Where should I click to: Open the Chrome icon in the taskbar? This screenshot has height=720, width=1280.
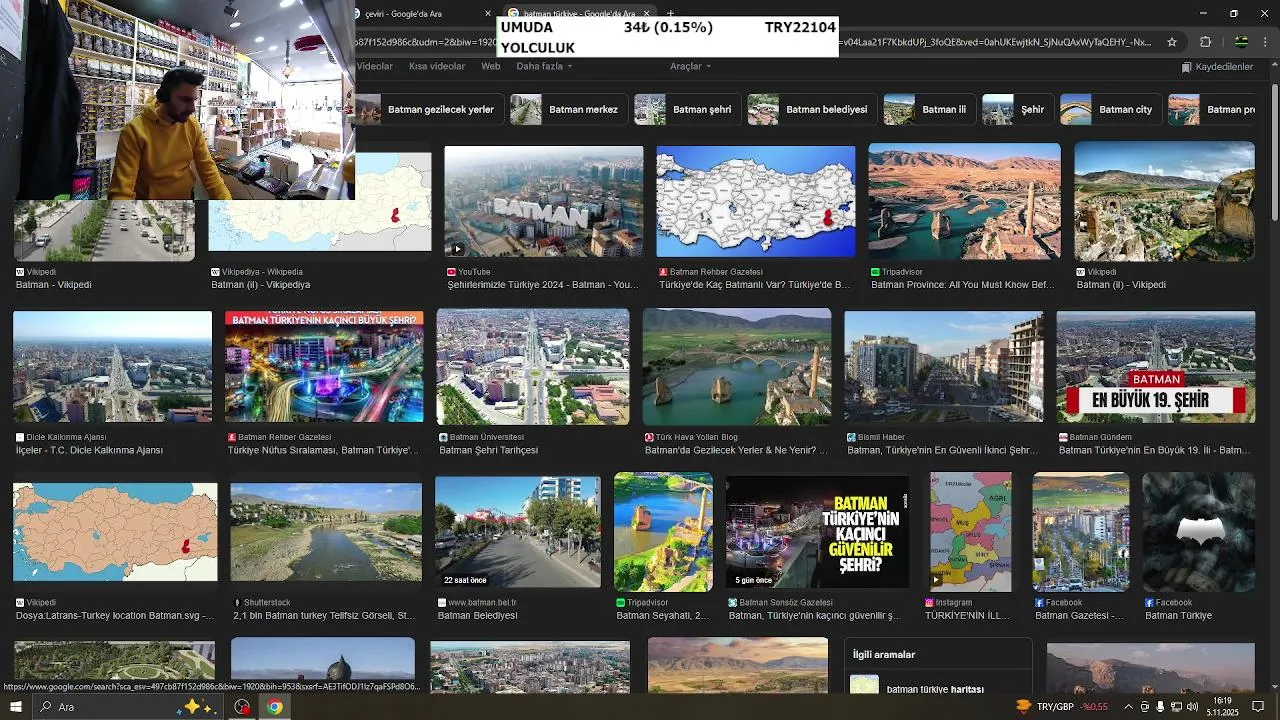[274, 707]
